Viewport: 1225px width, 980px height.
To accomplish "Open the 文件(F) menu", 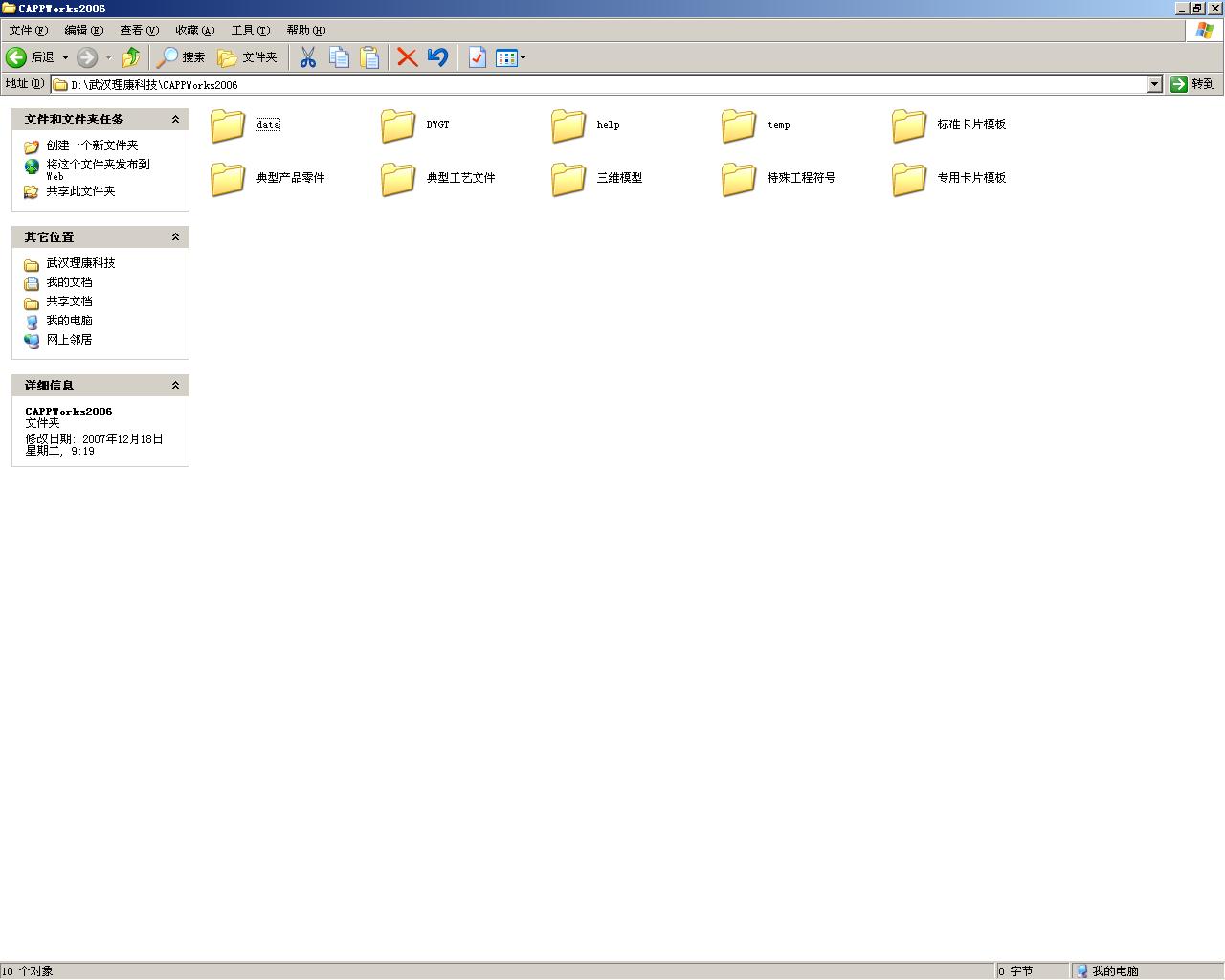I will click(28, 31).
